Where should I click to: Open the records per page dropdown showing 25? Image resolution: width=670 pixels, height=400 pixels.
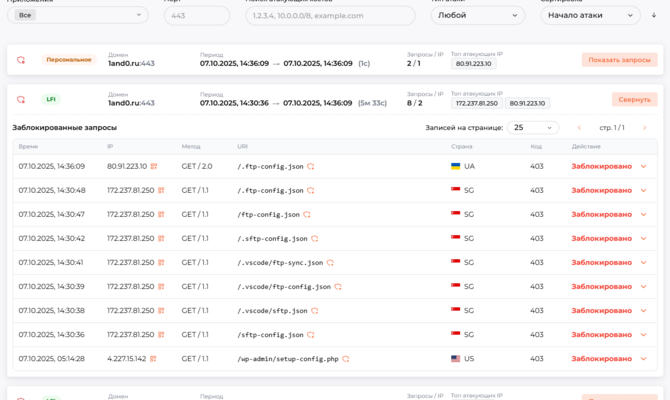532,127
